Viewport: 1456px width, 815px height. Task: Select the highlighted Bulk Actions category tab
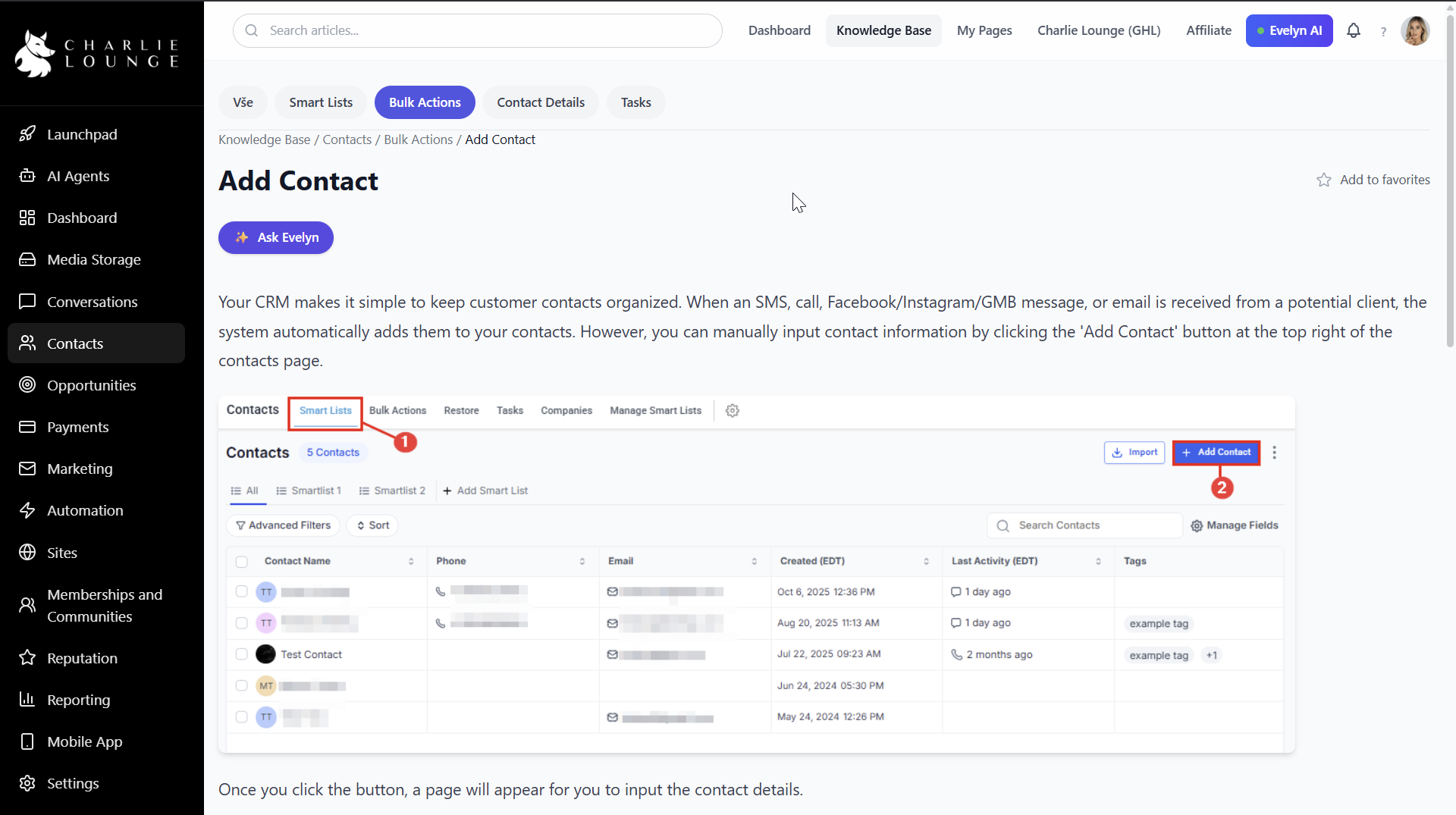point(425,102)
